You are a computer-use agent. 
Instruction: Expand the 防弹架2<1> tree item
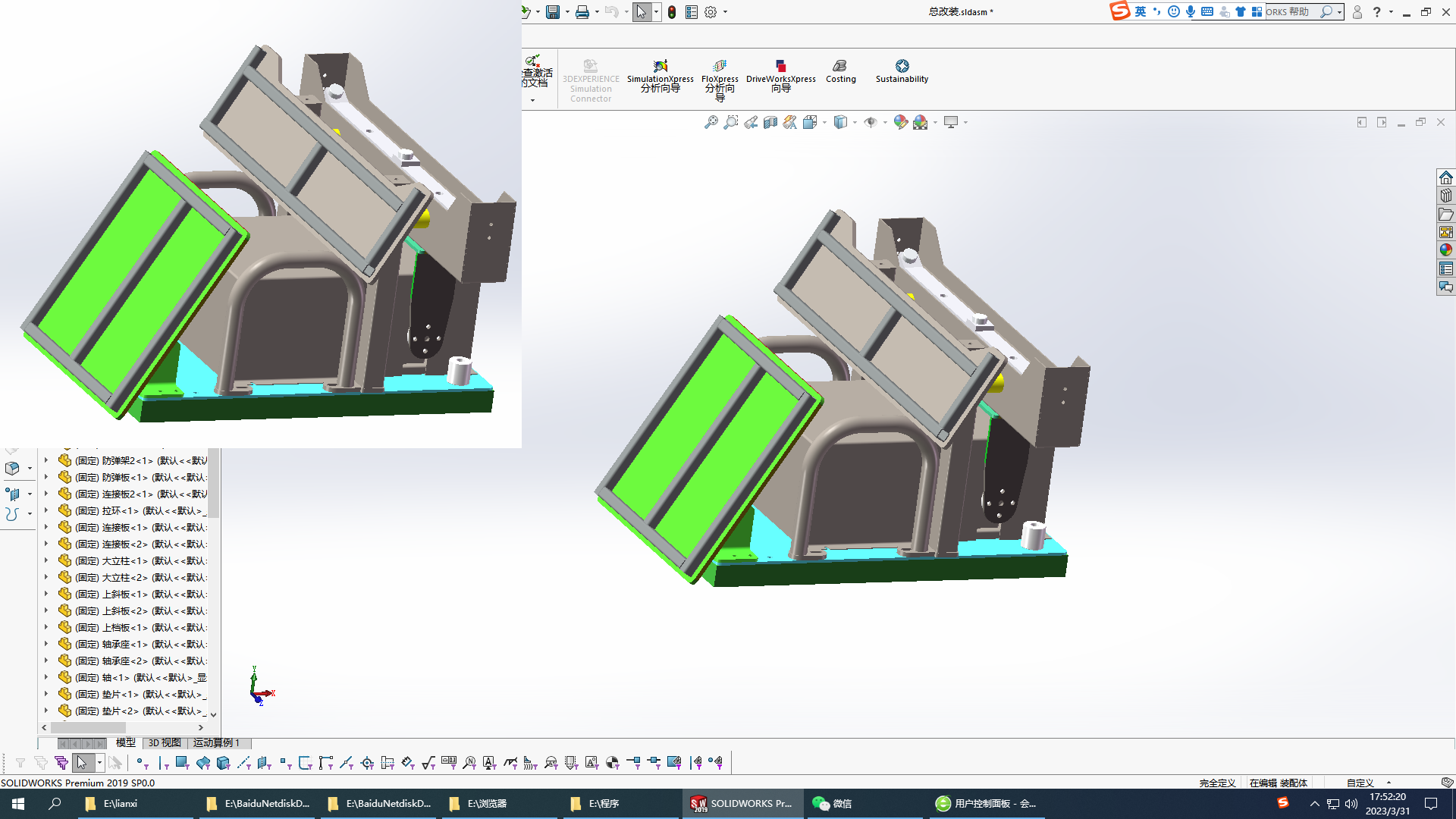46,460
